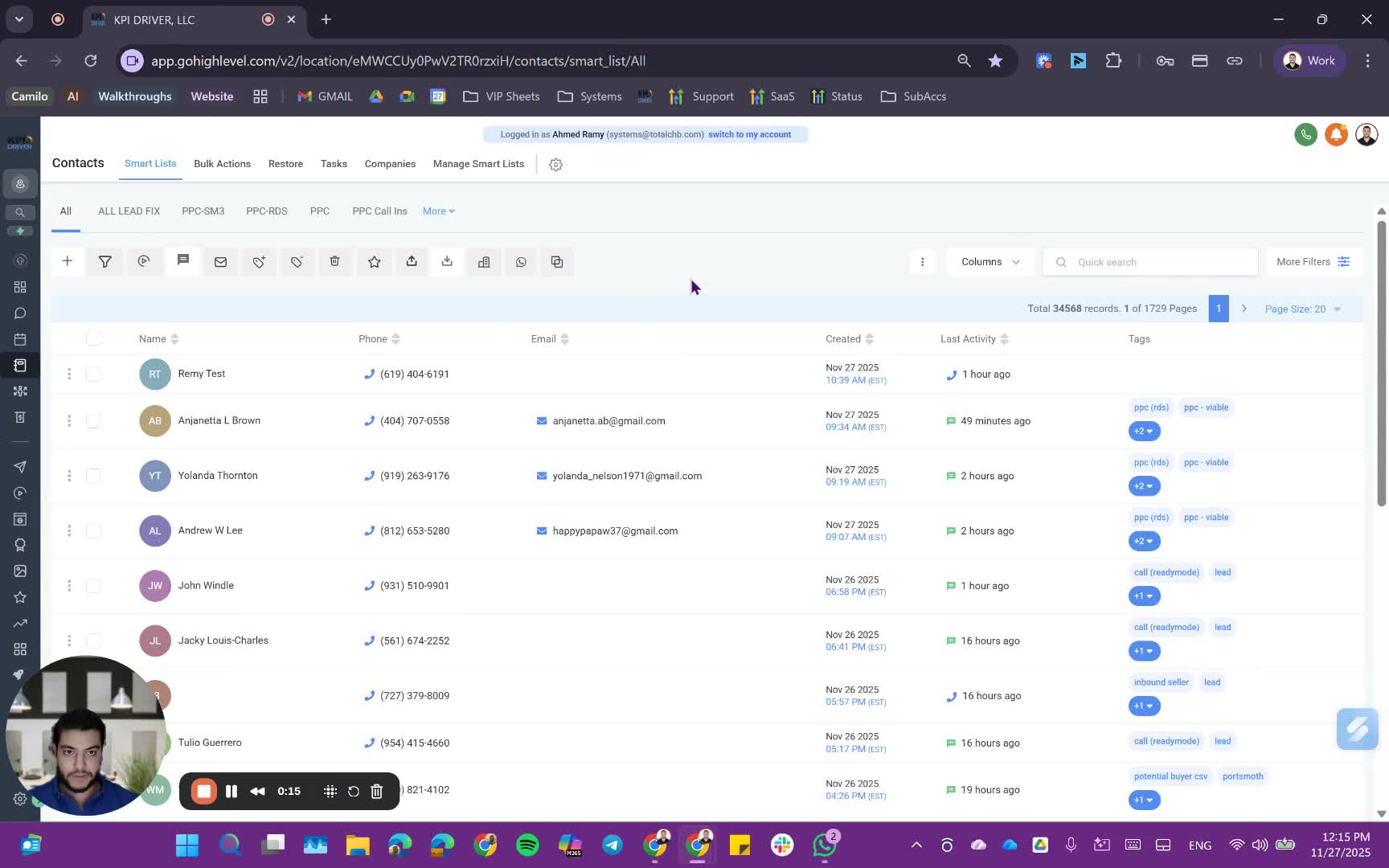The height and width of the screenshot is (868, 1389).
Task: Switch to the Bulk Actions tab
Action: (222, 164)
